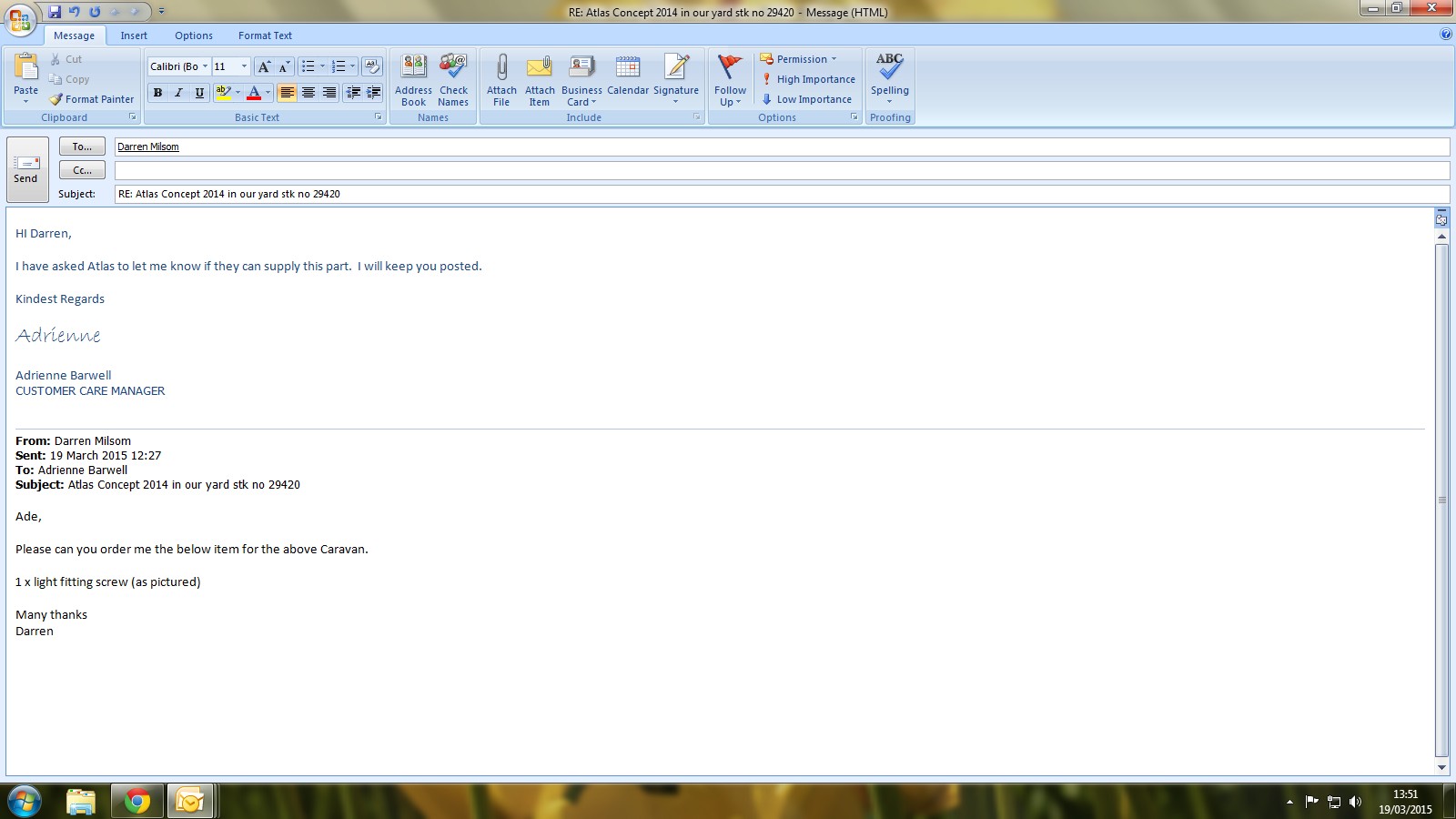Expand the Clipboard group dialog launcher
Screen dimensions: 1456x819
click(x=133, y=116)
